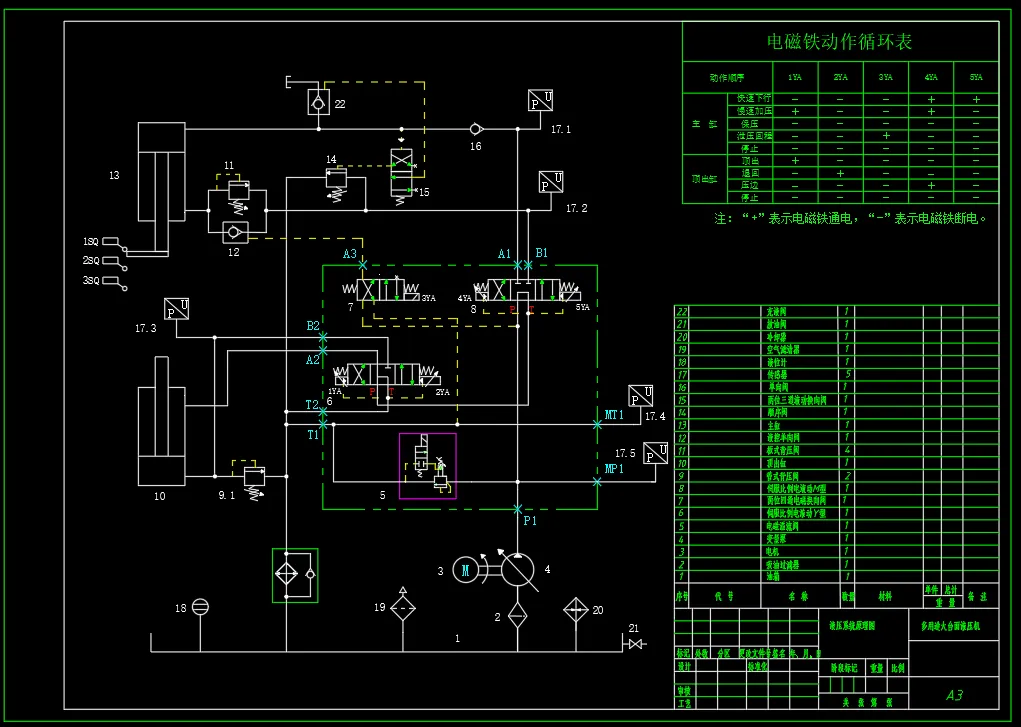Click the relief valve in the magenta box
Screen dimensions: 1021x727
click(x=428, y=466)
